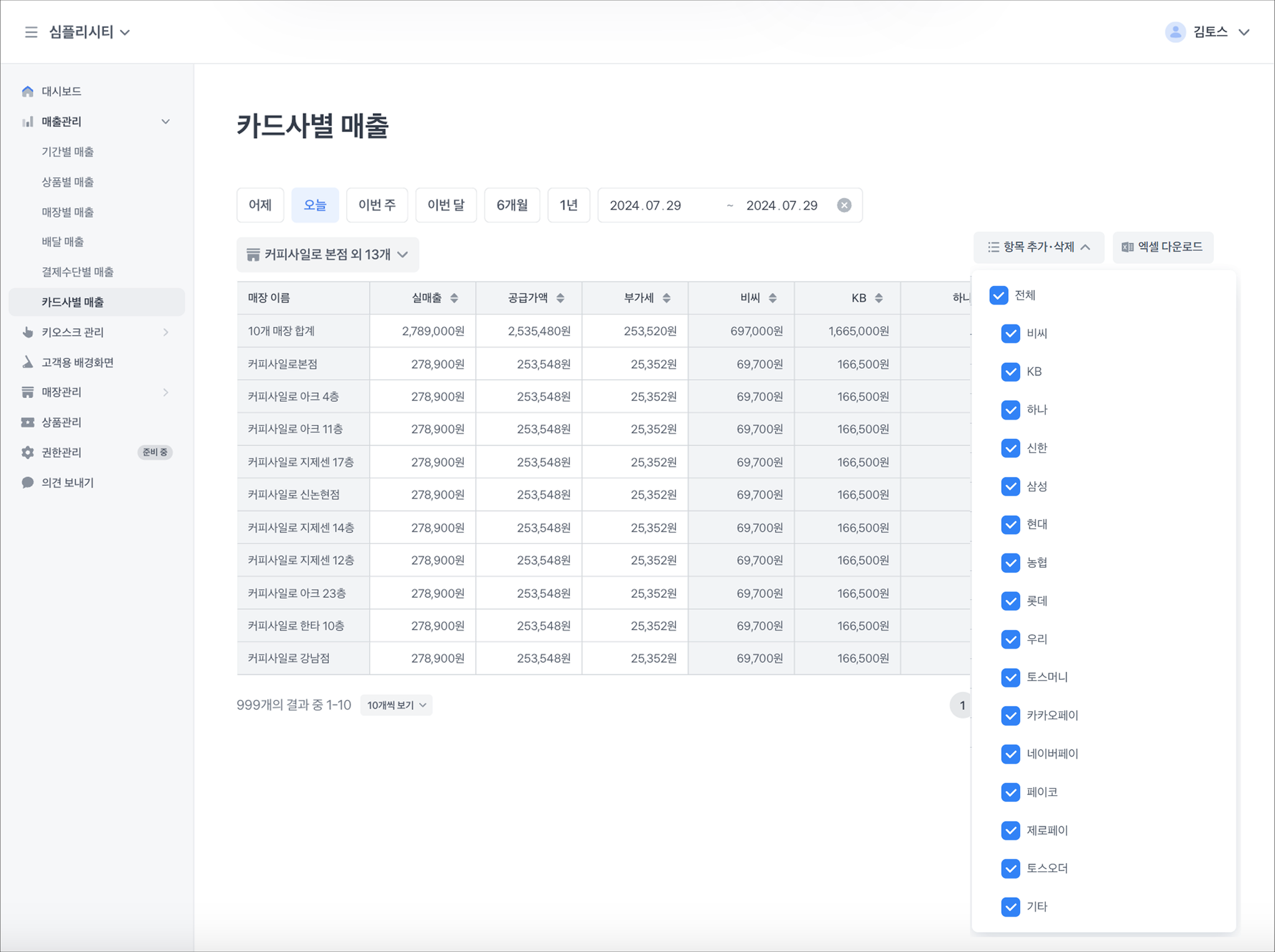Toggle the 신한 checkbox

point(1010,448)
